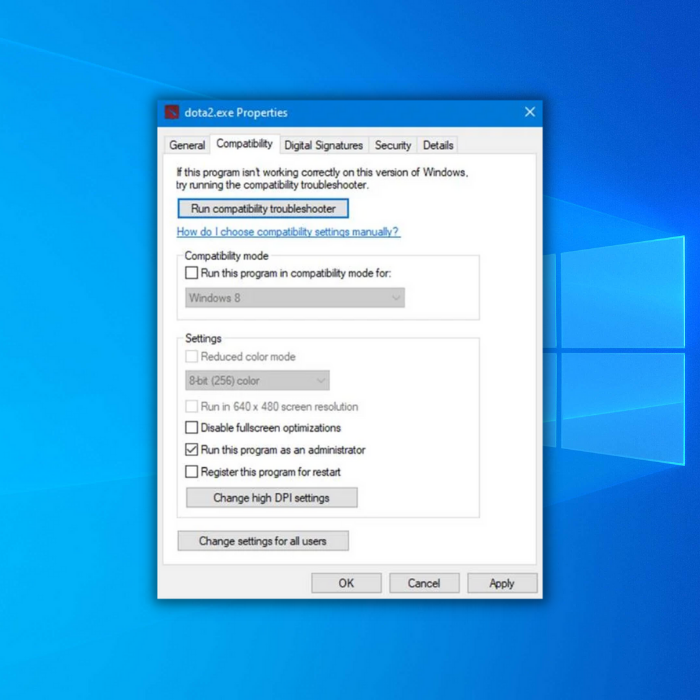700x700 pixels.
Task: Open 'Change settings for all users'
Action: [263, 541]
